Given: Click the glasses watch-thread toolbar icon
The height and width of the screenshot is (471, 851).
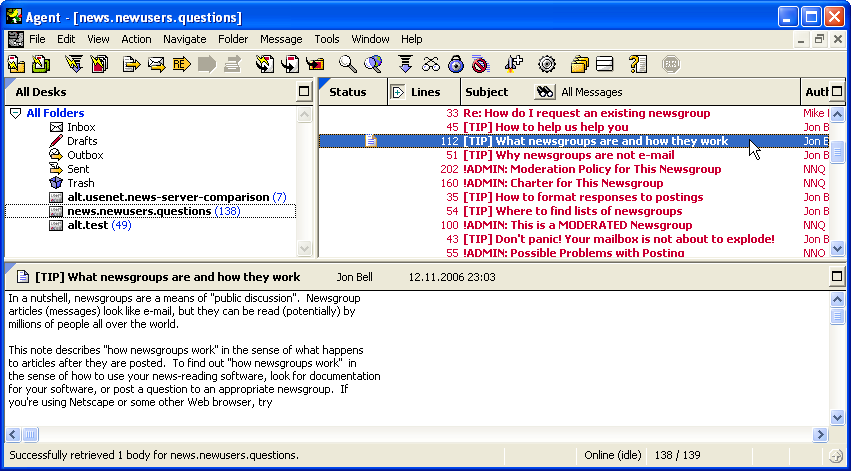Looking at the screenshot, I should (431, 65).
